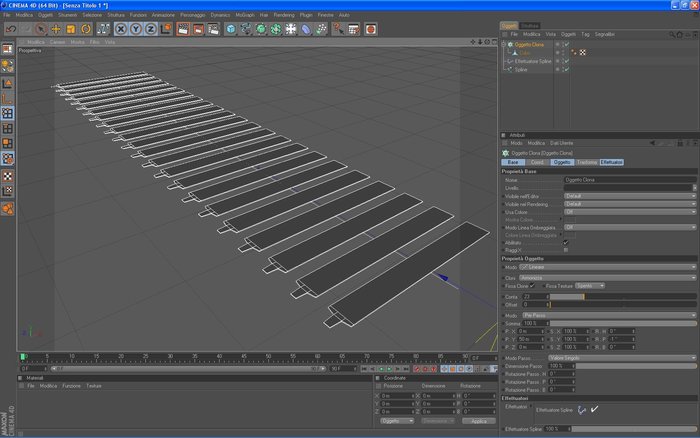700x438 pixels.
Task: Click the Conta slider bar
Action: click(623, 296)
